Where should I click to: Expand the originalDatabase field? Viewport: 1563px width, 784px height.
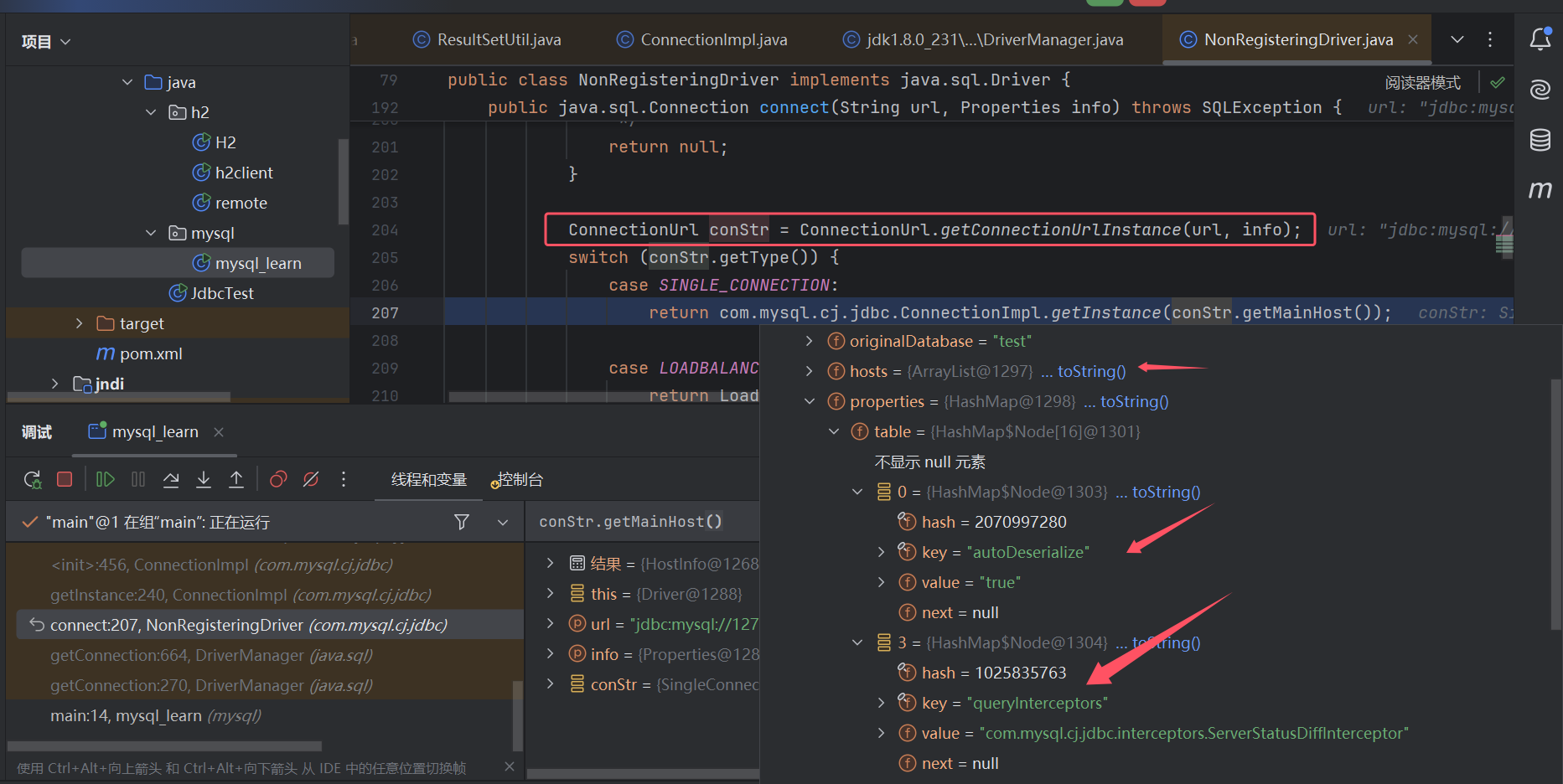(809, 341)
